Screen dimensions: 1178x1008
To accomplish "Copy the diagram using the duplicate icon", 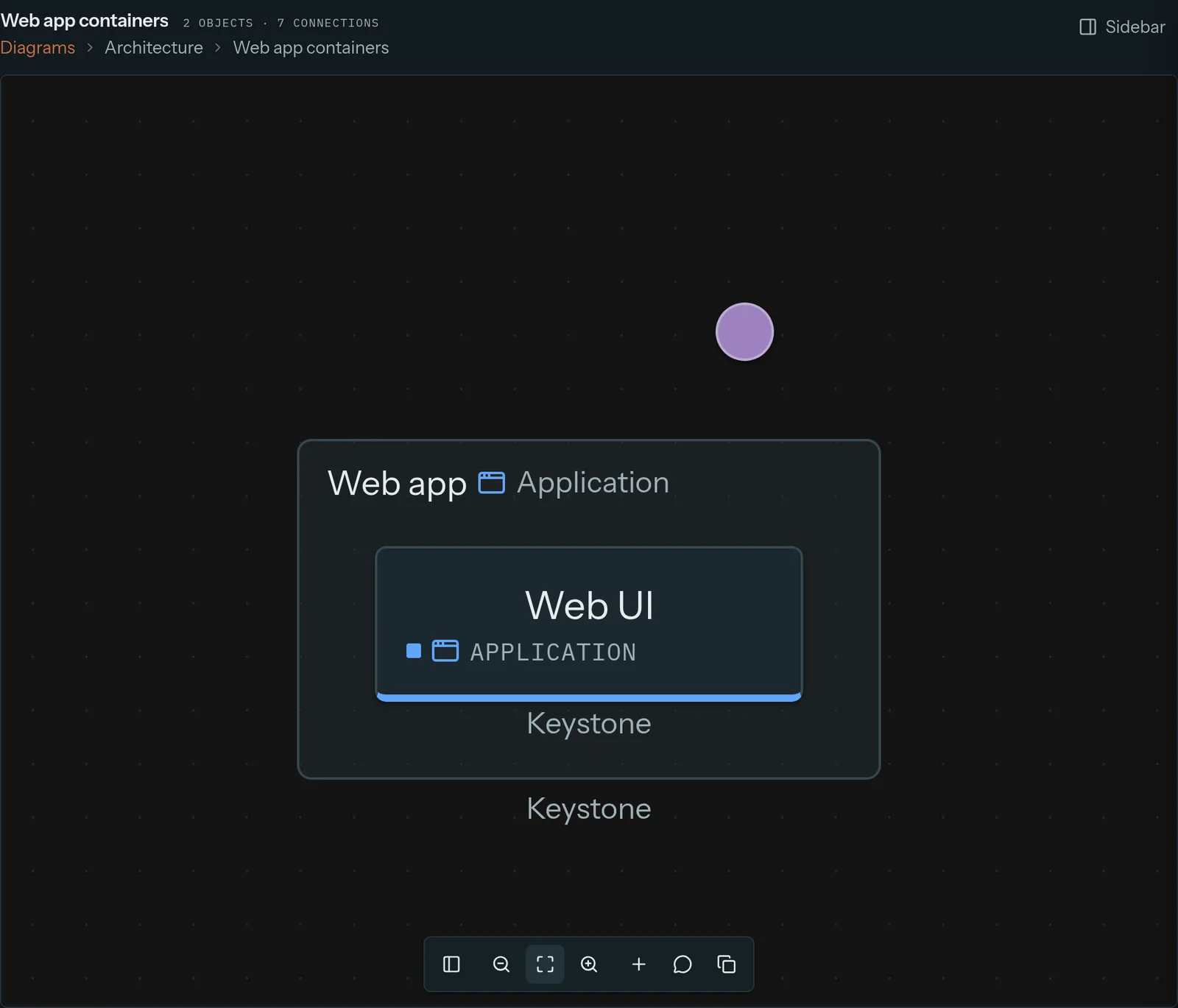I will [x=727, y=965].
